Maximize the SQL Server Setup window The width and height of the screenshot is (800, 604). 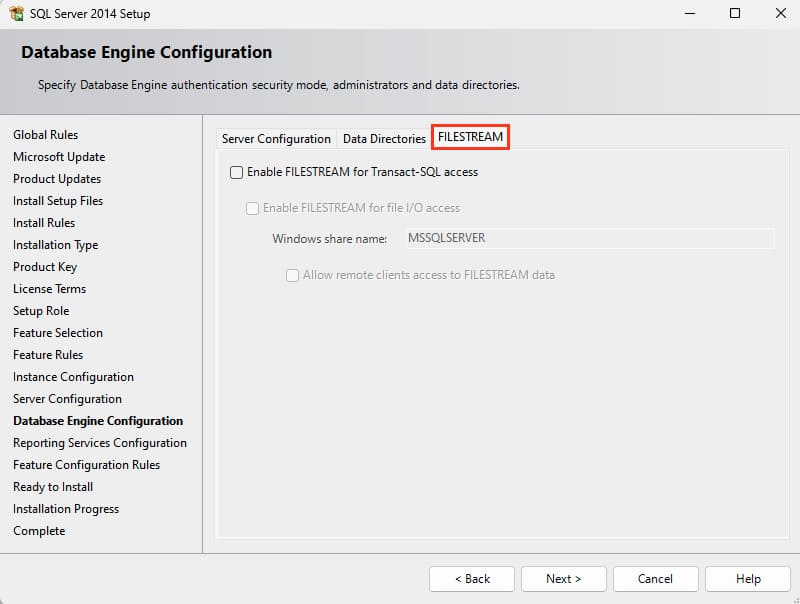pyautogui.click(x=735, y=14)
